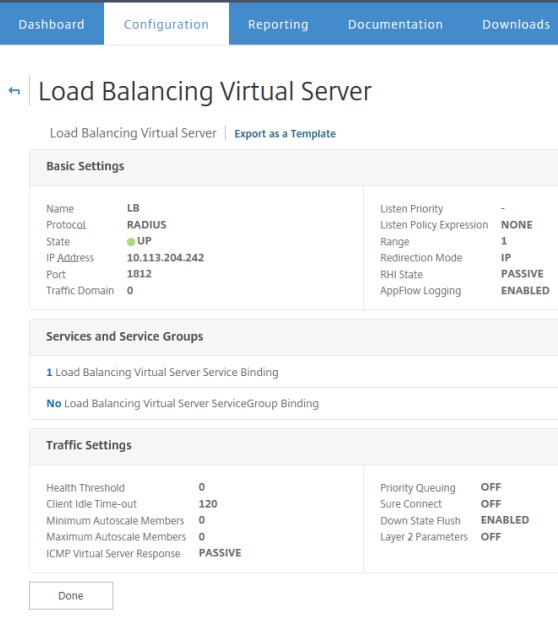Viewport: 558px width, 618px height.
Task: Click the Down State Flush ENABLED value
Action: coord(505,520)
